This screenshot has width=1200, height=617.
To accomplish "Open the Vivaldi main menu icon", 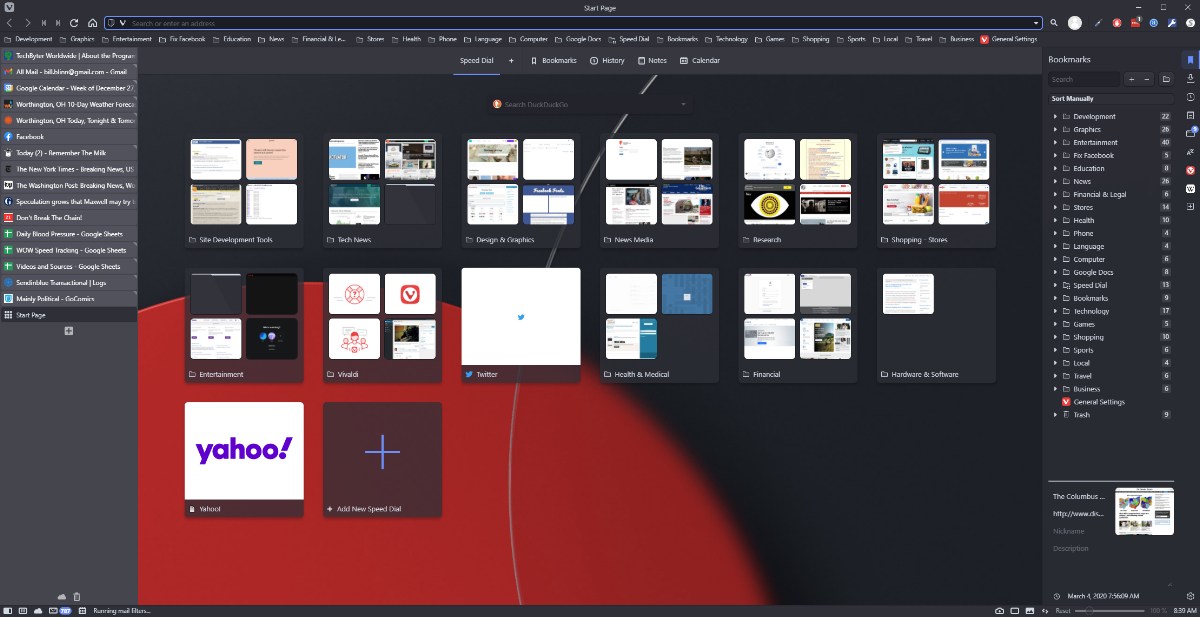I will click(x=9, y=8).
